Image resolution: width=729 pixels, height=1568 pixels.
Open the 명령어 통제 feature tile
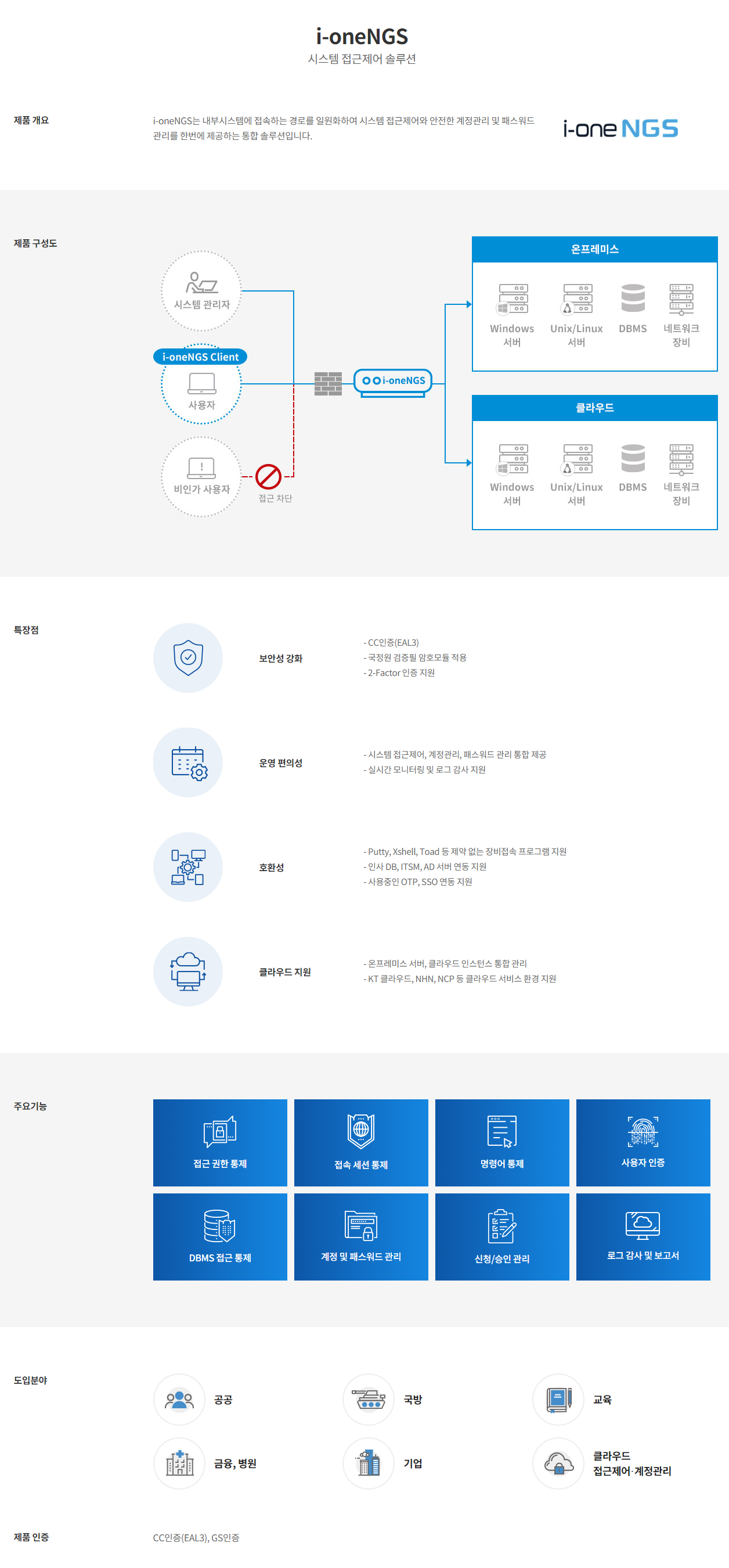click(502, 1142)
